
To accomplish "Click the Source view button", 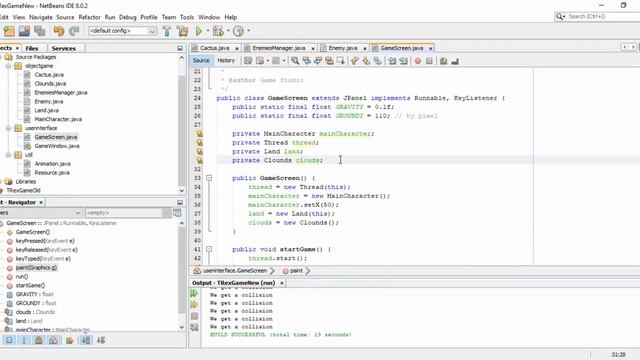I will coord(201,60).
